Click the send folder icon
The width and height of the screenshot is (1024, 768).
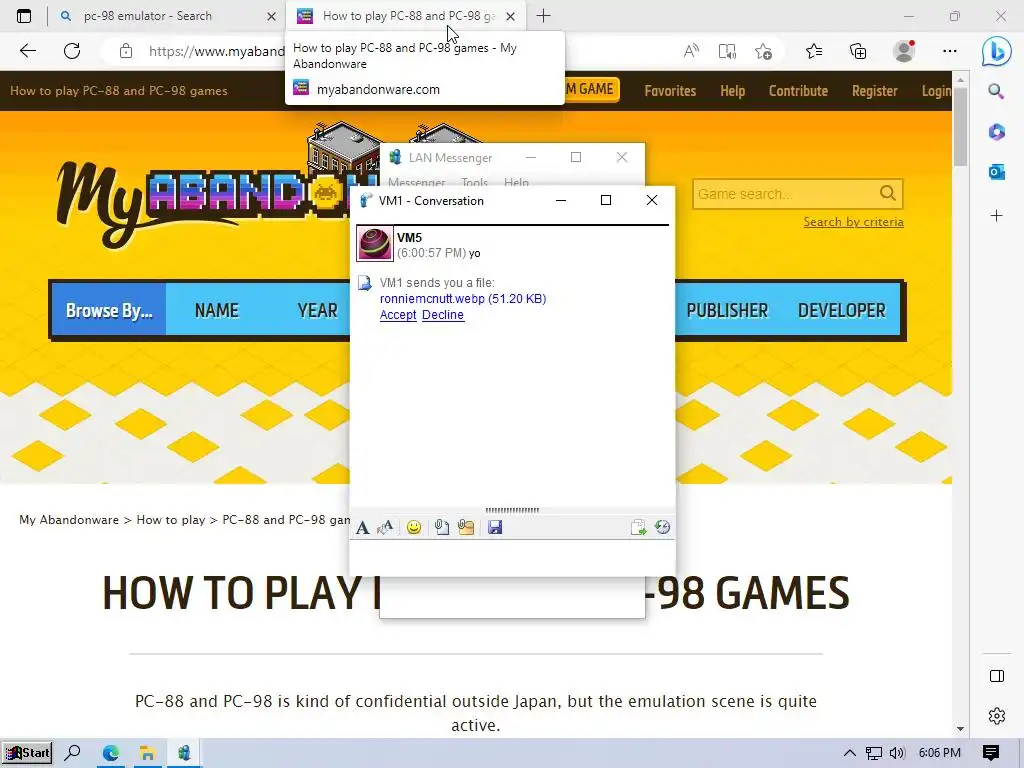[x=466, y=528]
